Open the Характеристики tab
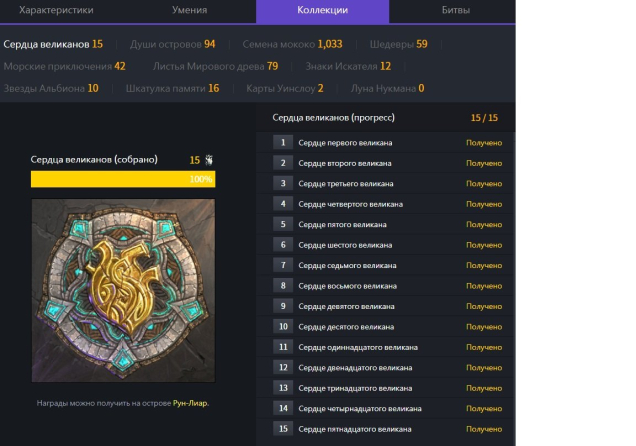 click(56, 10)
